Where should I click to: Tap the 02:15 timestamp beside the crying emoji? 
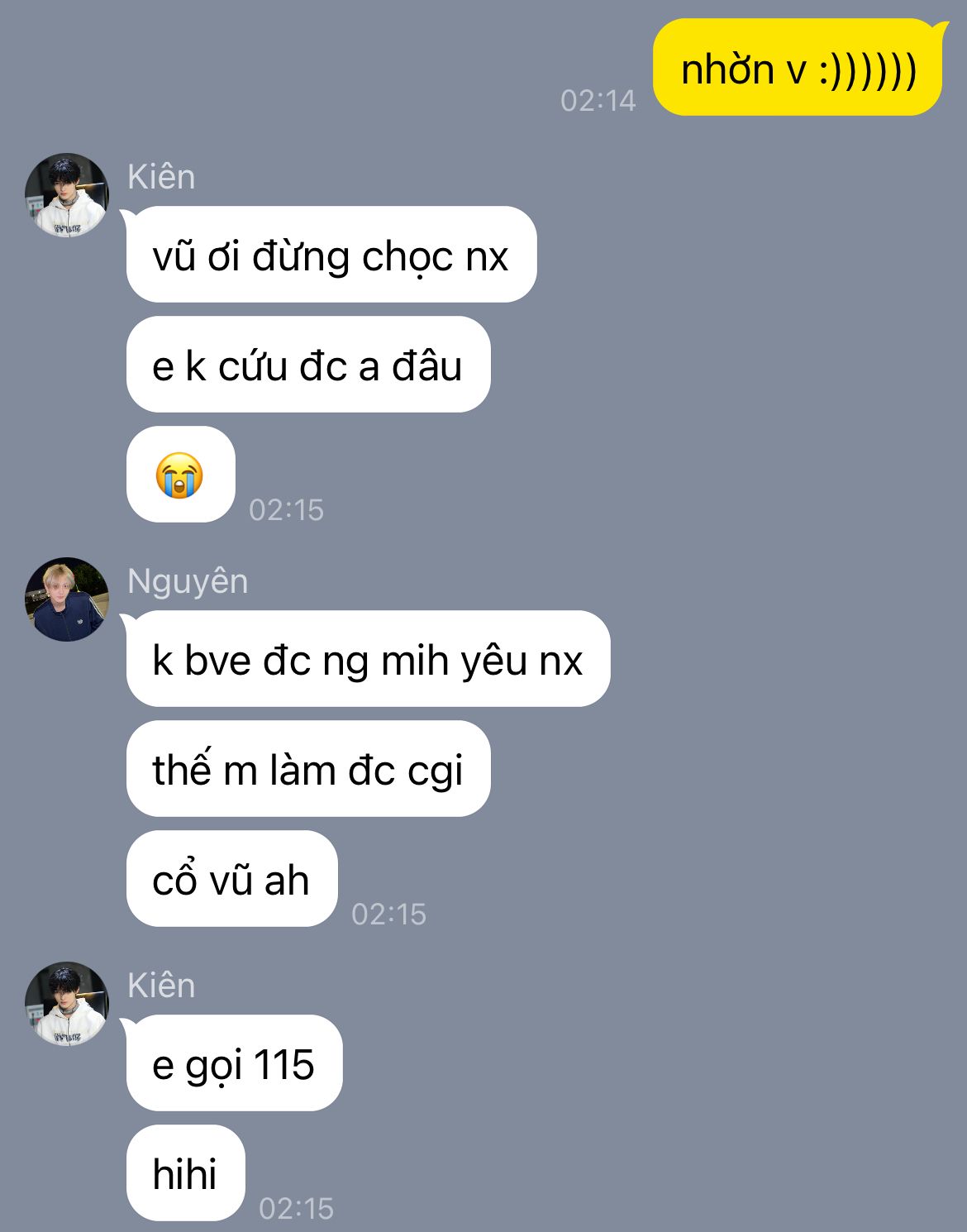(x=286, y=510)
